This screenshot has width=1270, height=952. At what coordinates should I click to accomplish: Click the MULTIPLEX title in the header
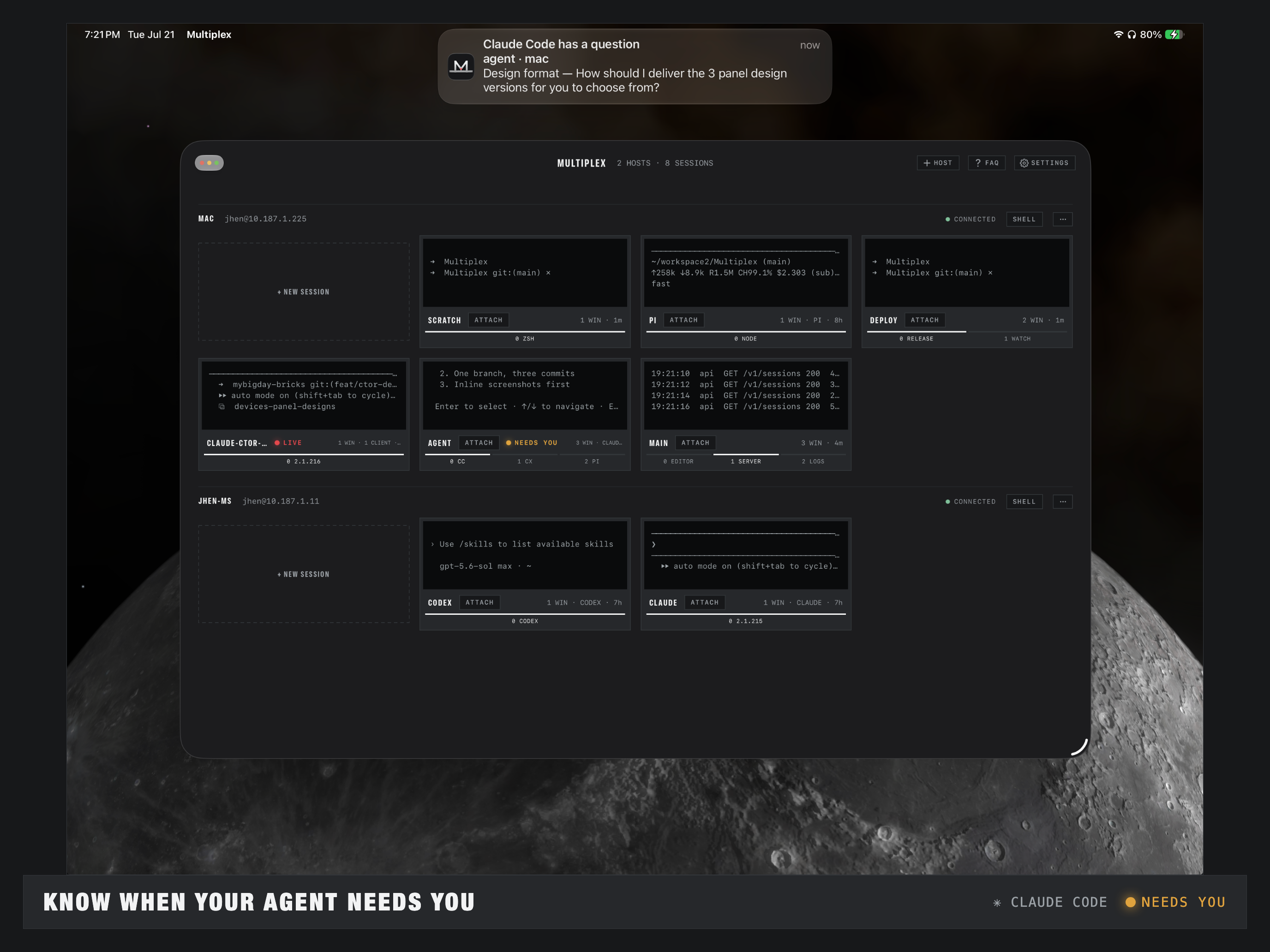(581, 163)
